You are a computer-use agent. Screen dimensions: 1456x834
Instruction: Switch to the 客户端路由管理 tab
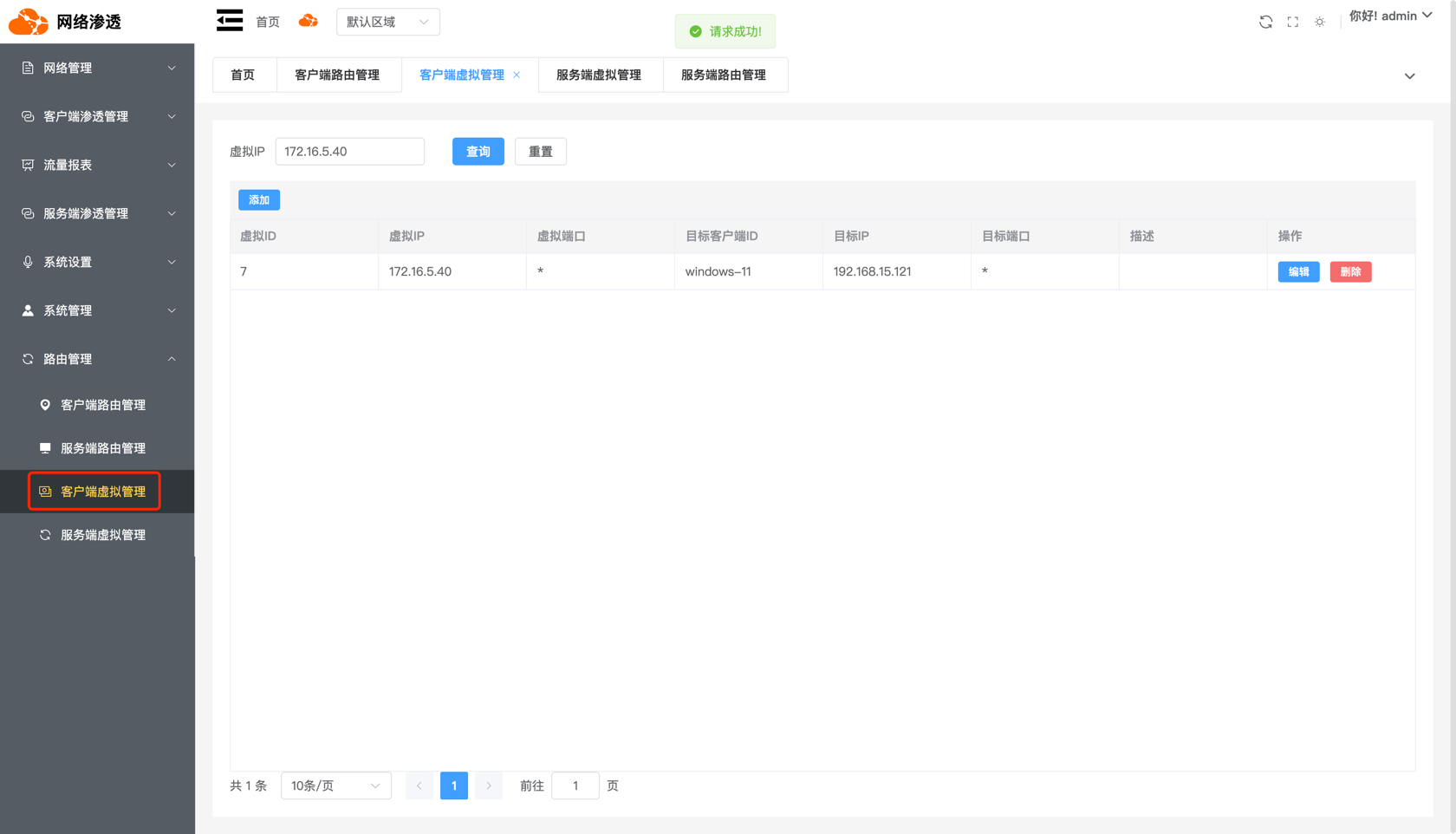click(337, 75)
